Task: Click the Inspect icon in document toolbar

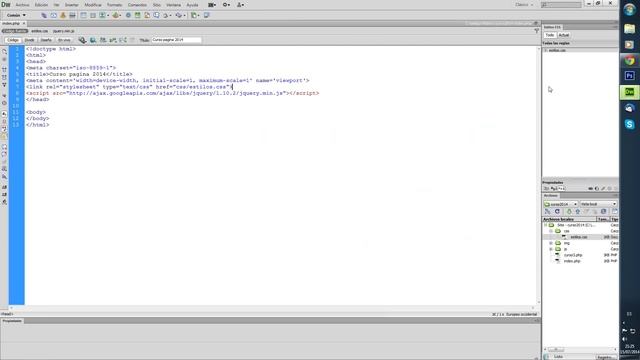Action: click(82, 40)
